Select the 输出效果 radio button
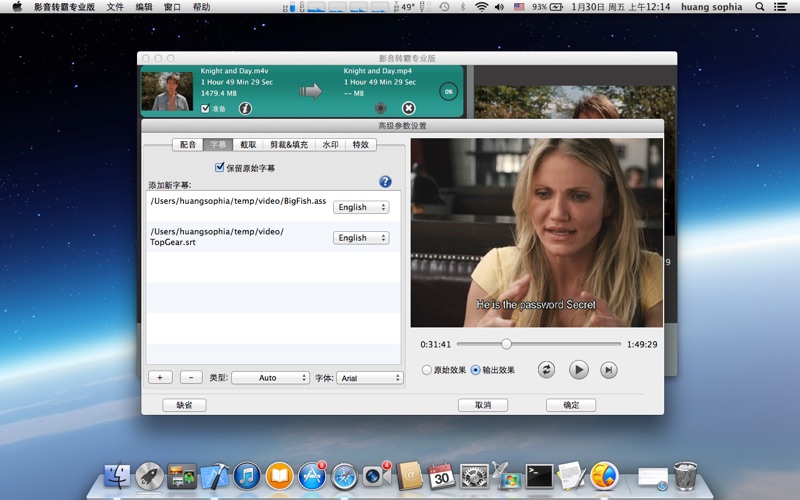Screen dimensions: 800x500 475,370
